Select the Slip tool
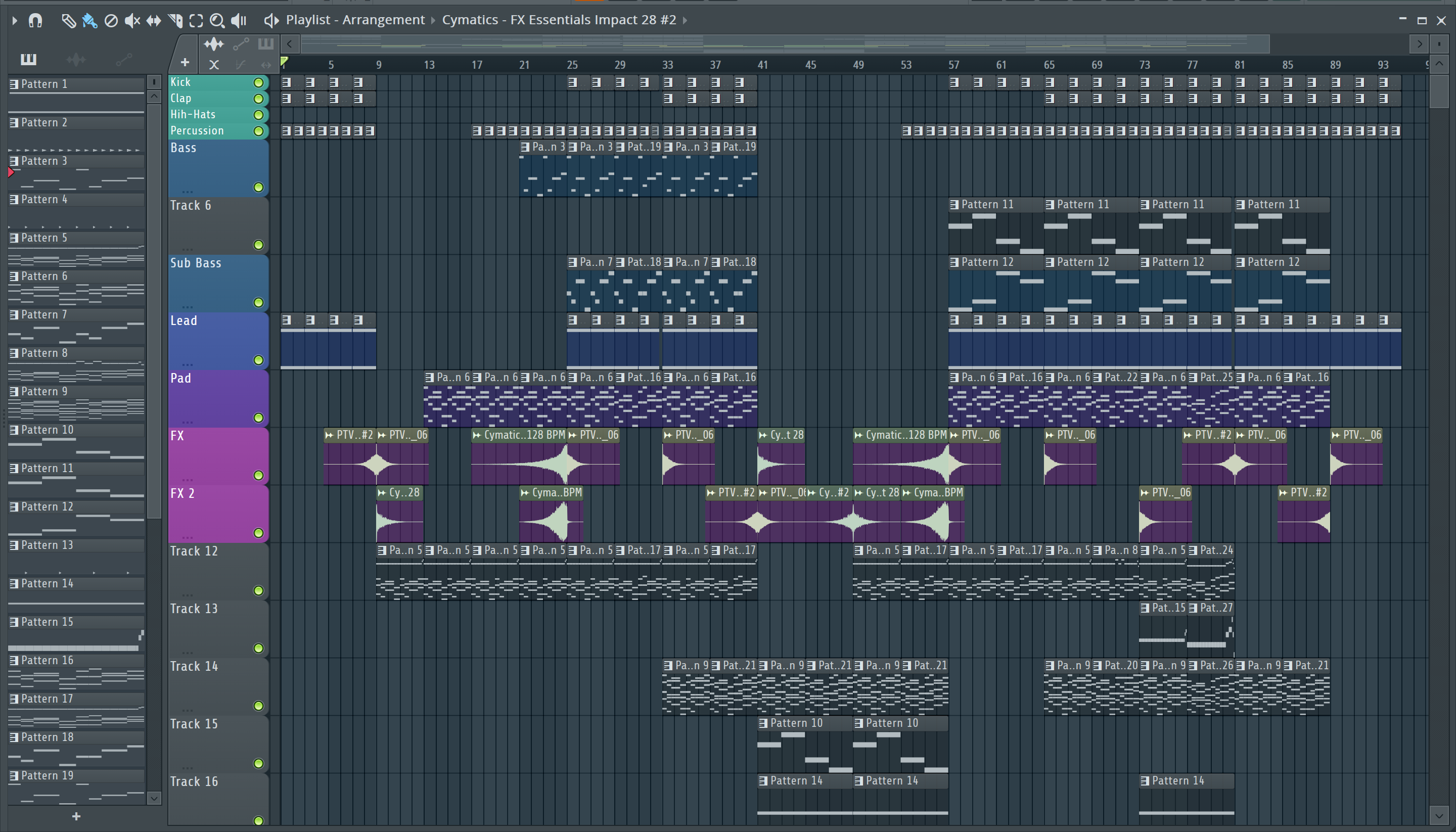 point(154,21)
